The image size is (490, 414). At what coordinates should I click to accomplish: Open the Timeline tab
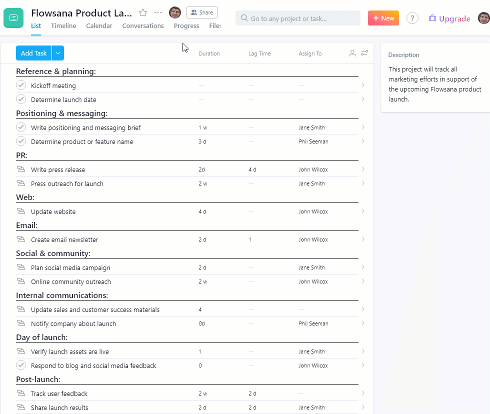63,26
